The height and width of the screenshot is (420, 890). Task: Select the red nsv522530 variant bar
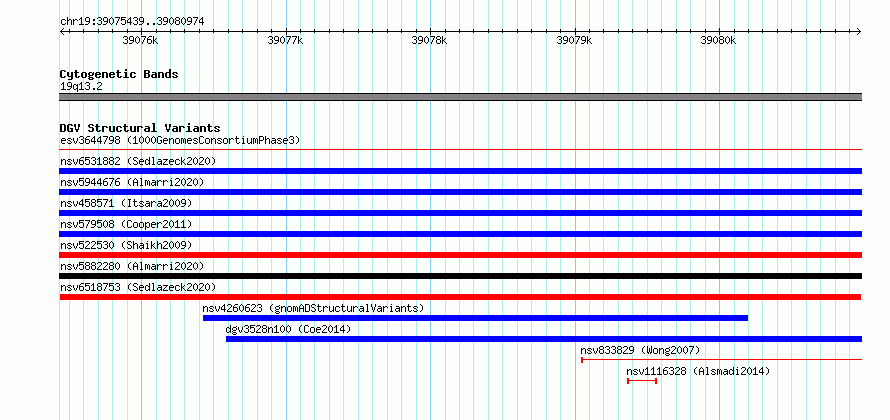coord(461,255)
